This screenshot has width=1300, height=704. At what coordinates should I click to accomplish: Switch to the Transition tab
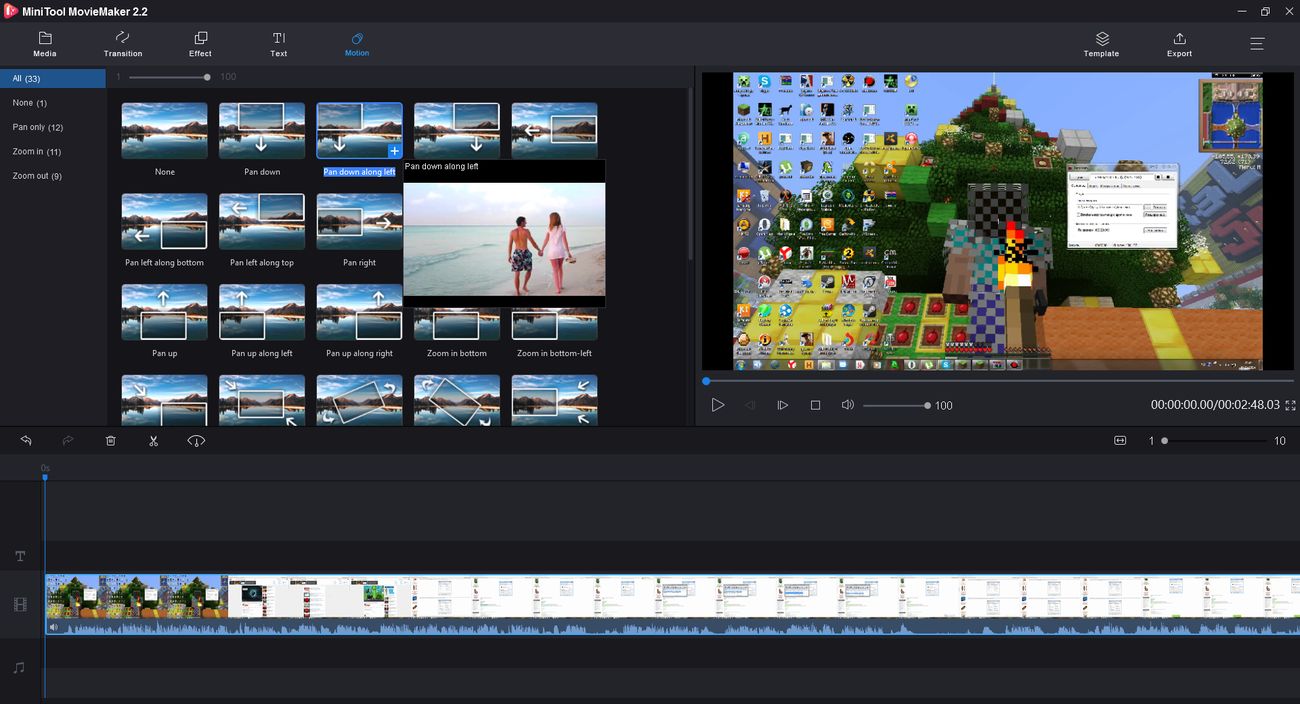point(123,44)
